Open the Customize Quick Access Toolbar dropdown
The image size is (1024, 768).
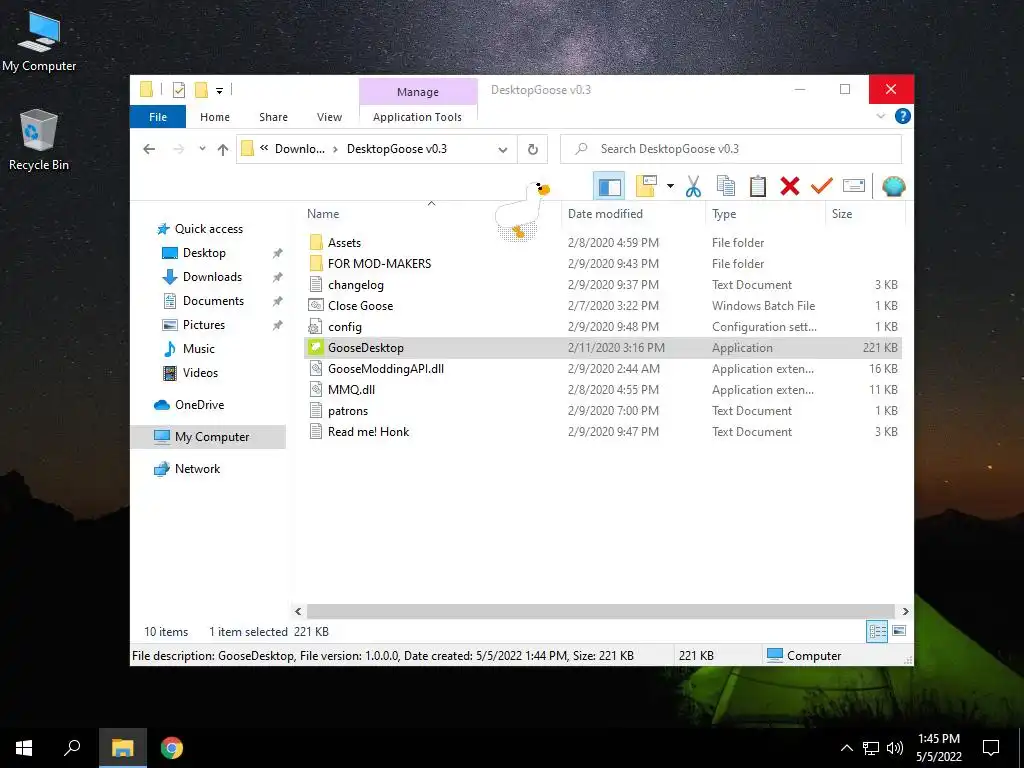point(219,91)
